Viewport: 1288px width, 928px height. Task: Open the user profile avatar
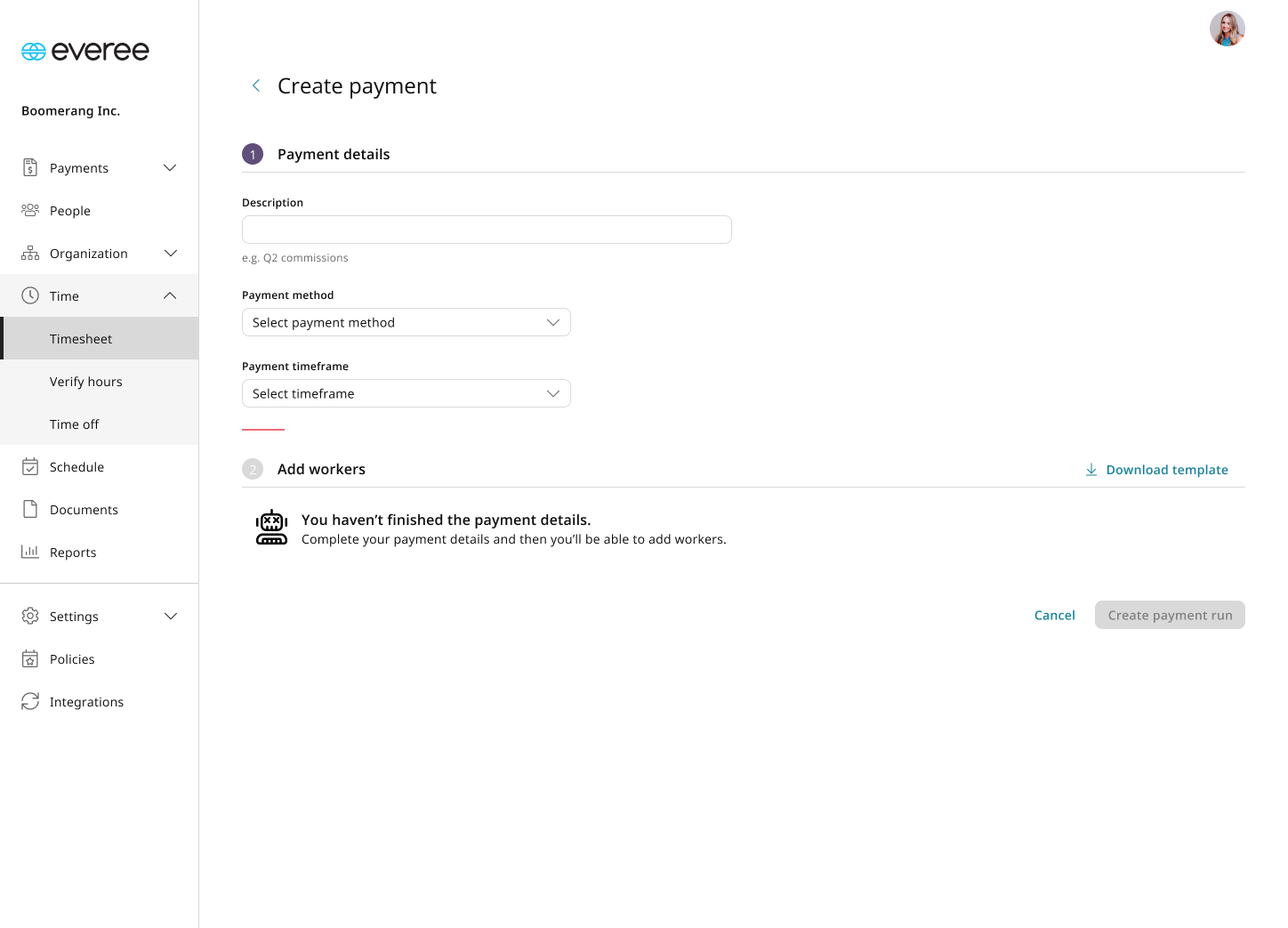pyautogui.click(x=1228, y=28)
